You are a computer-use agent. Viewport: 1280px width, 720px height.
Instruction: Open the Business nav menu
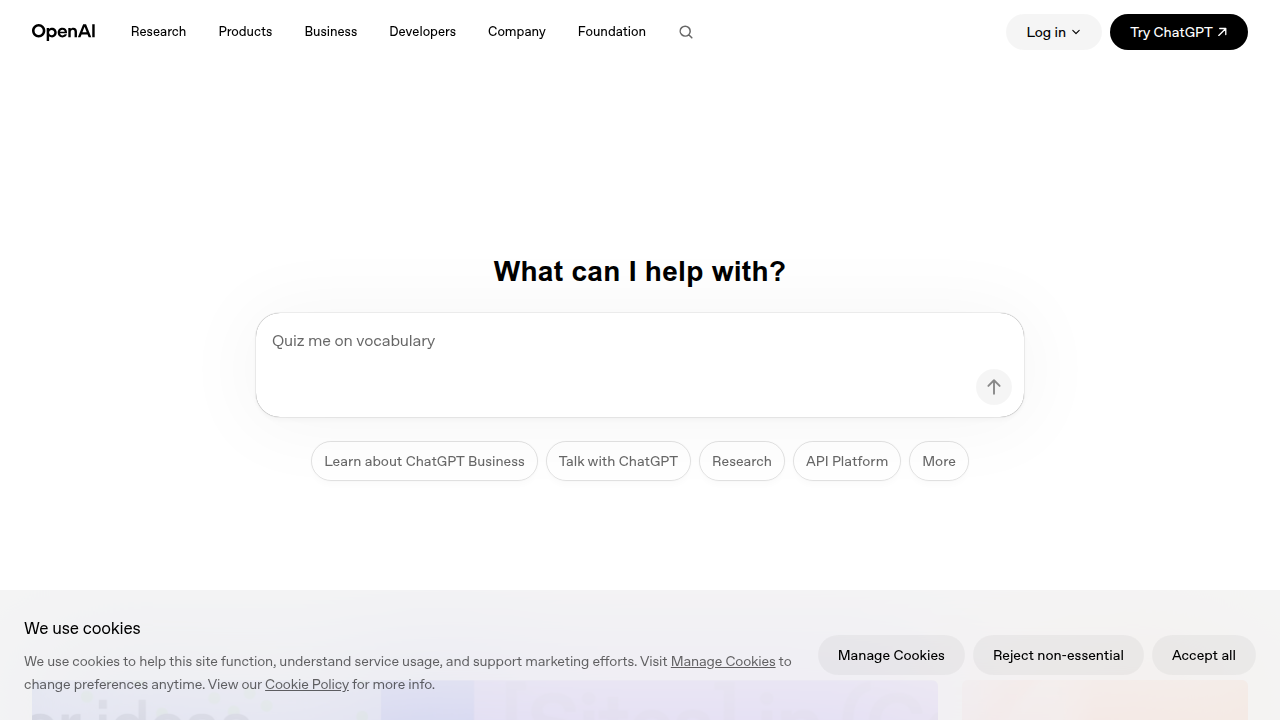pyautogui.click(x=331, y=32)
